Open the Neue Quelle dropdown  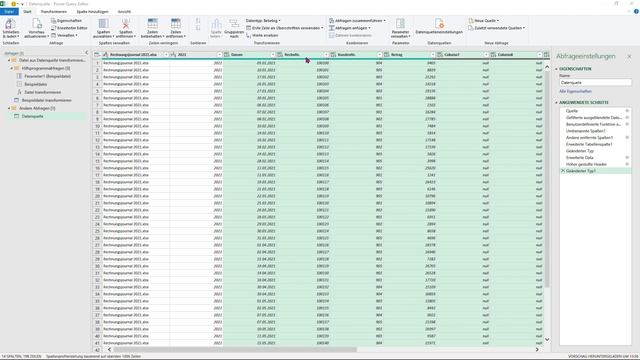(484, 20)
